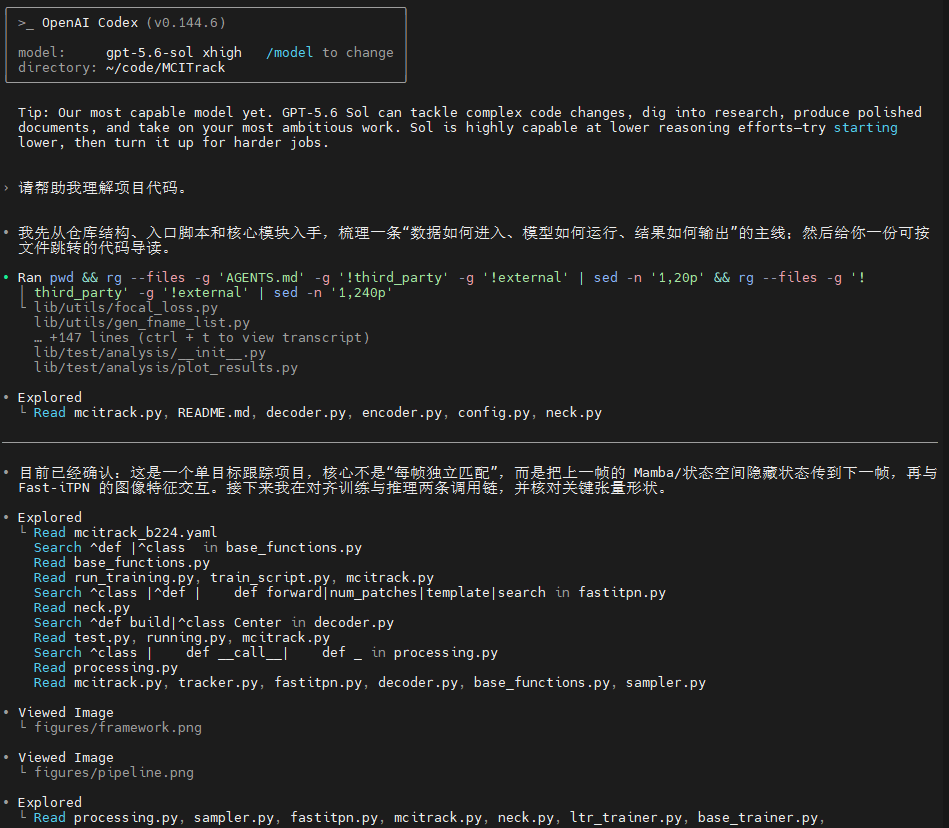The width and height of the screenshot is (949, 828).
Task: Click mcitrack_b224.yaml file name
Action: click(145, 533)
